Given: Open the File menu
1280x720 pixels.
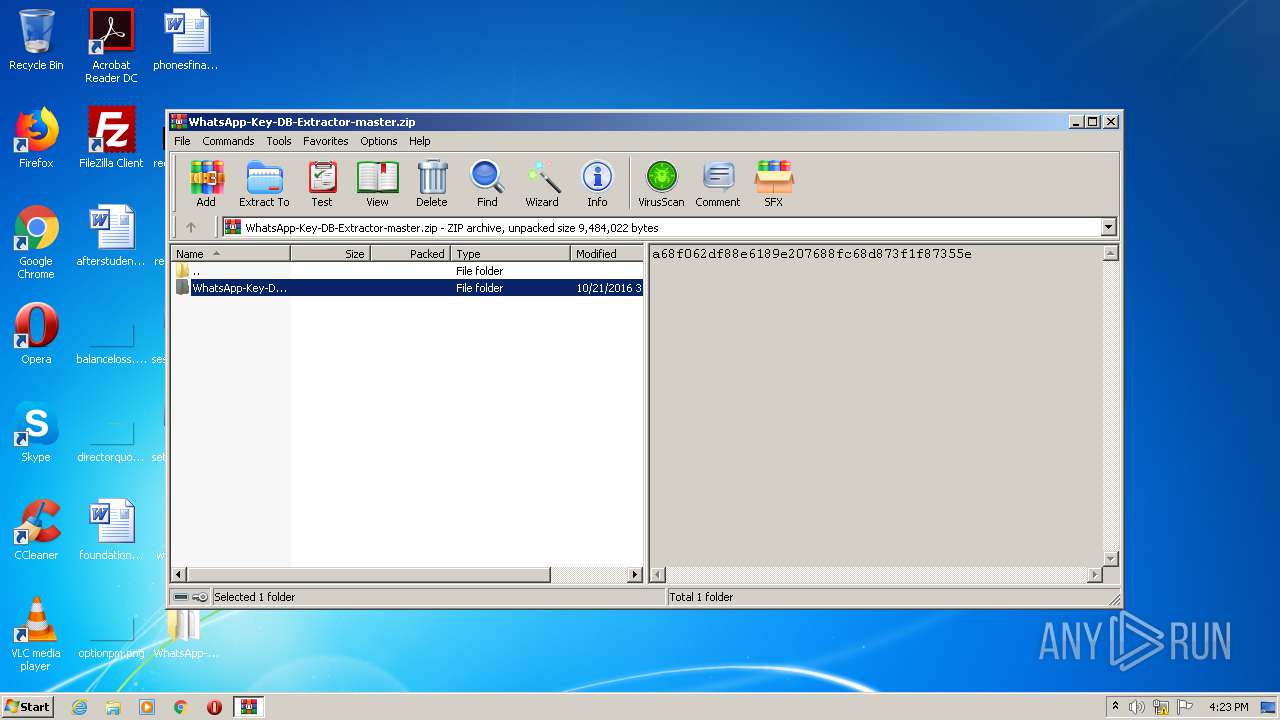Looking at the screenshot, I should click(x=182, y=141).
